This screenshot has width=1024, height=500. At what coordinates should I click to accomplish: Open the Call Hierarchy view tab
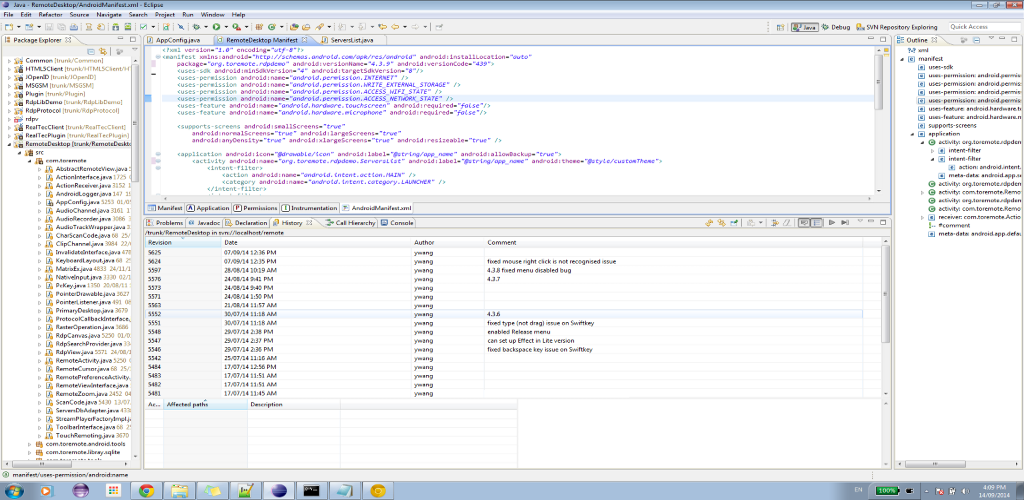click(x=351, y=223)
